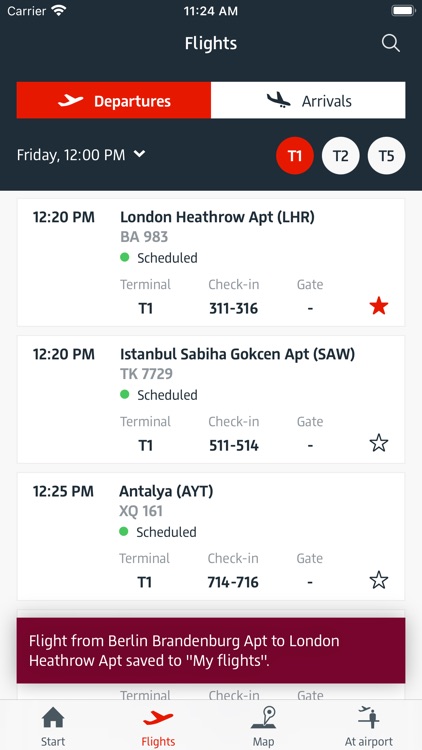Open the flight search magnifier icon

coord(390,44)
